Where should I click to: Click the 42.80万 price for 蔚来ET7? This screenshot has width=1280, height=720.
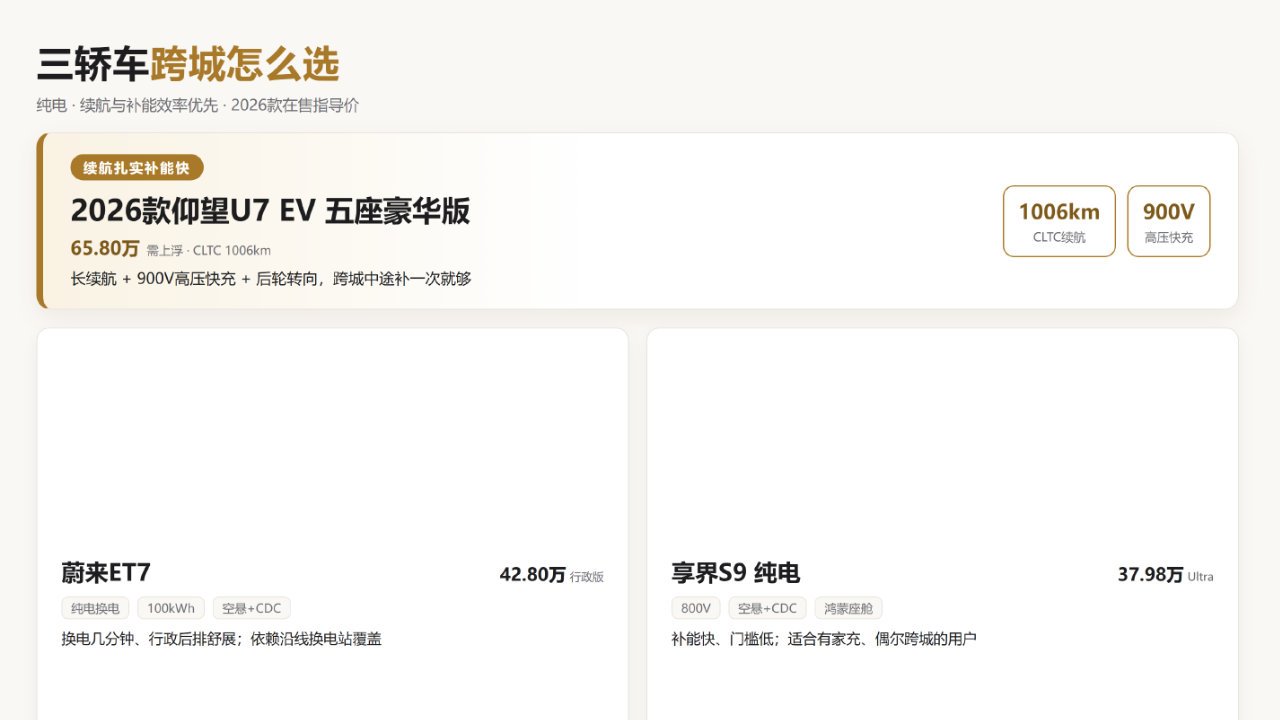(533, 574)
